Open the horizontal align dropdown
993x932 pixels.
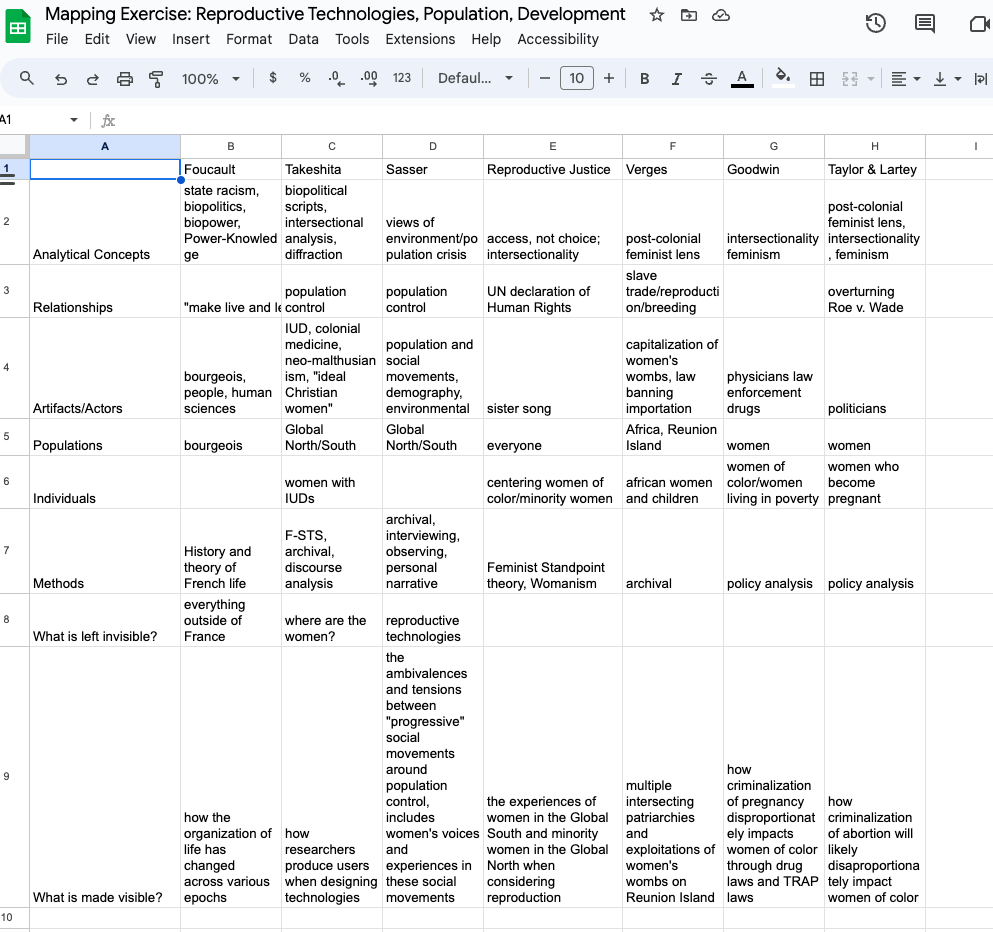pos(904,79)
